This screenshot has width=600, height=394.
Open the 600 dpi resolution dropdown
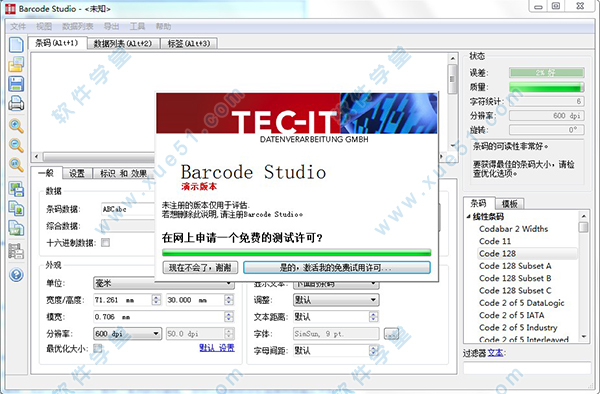(x=127, y=334)
